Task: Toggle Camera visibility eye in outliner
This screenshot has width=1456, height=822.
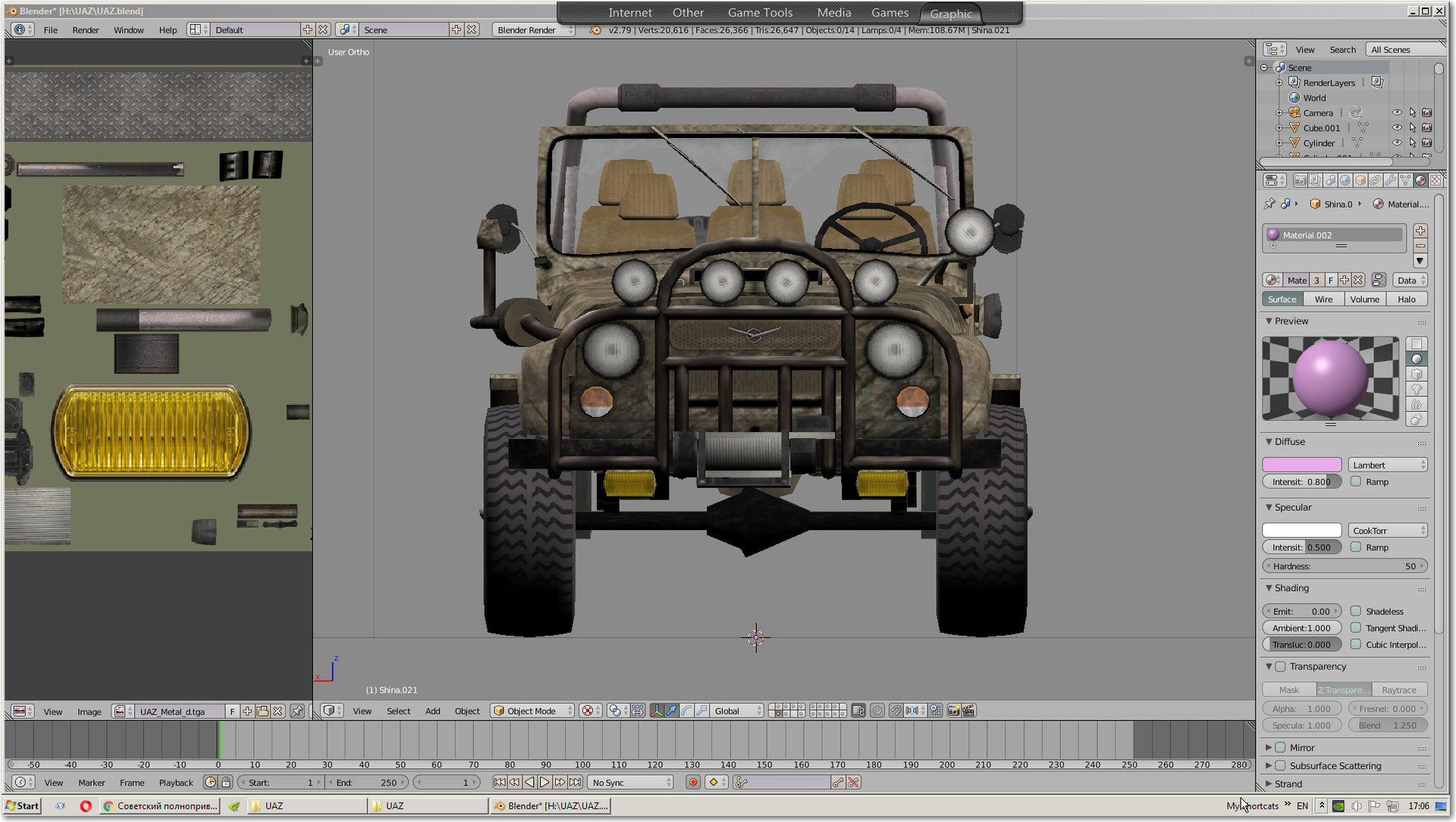Action: (1397, 113)
